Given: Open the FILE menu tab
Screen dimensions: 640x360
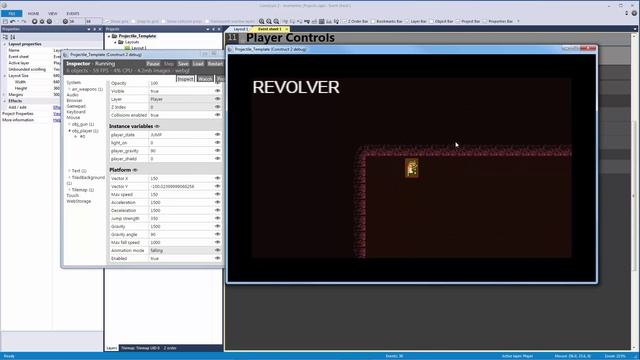Looking at the screenshot, I should tap(11, 13).
